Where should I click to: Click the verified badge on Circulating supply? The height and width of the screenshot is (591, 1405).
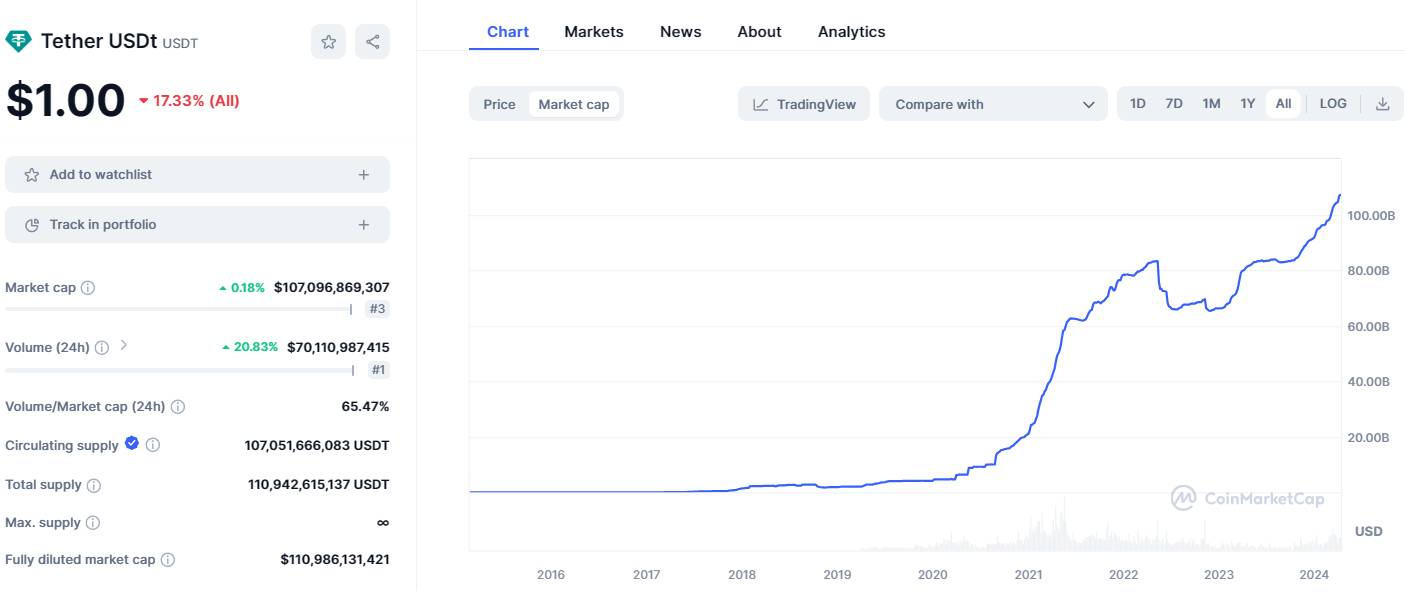132,444
